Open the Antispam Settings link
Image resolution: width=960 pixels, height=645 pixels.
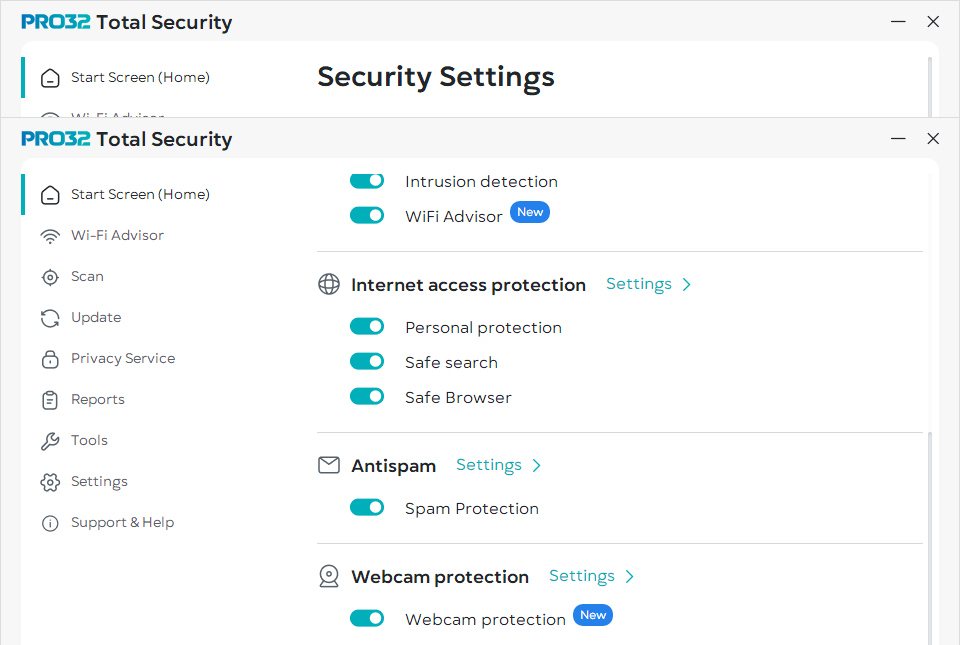pos(489,465)
